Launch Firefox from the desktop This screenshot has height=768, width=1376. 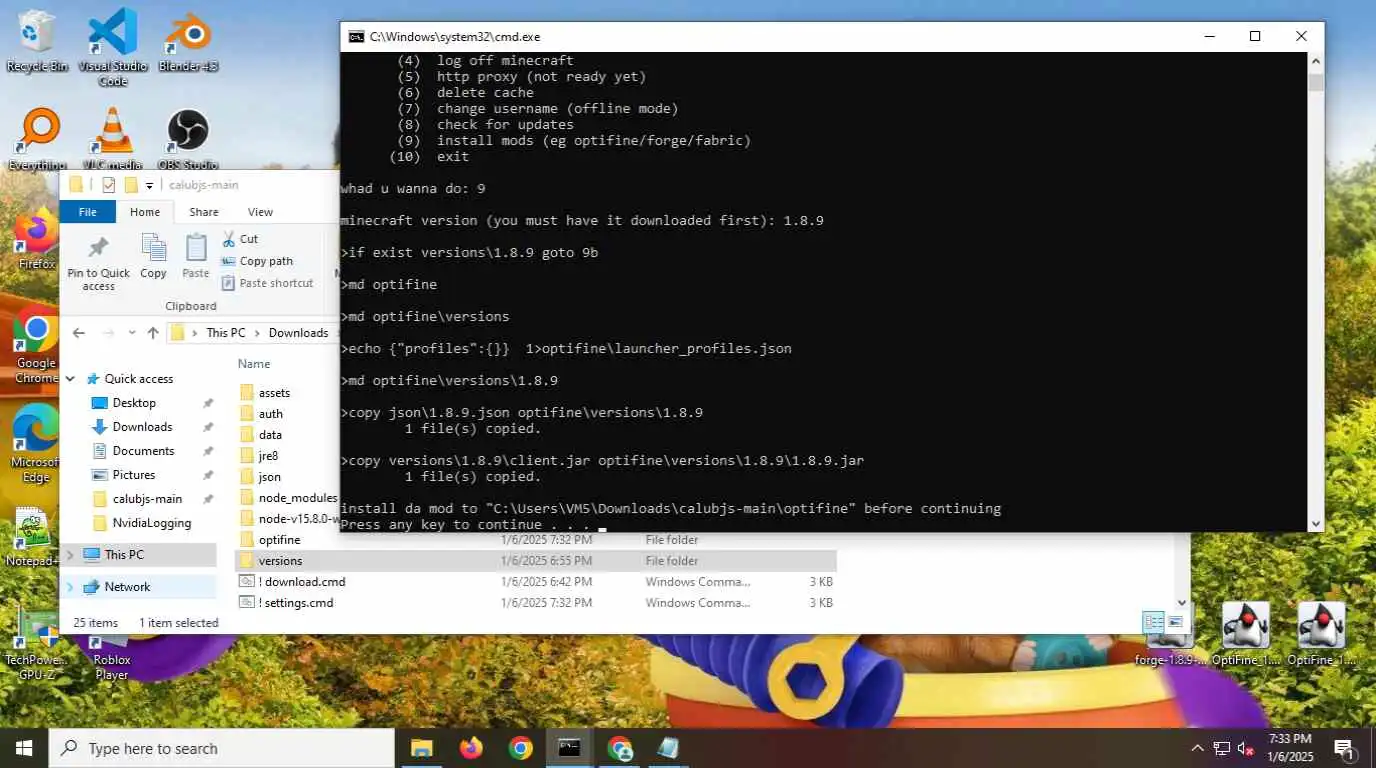point(37,240)
